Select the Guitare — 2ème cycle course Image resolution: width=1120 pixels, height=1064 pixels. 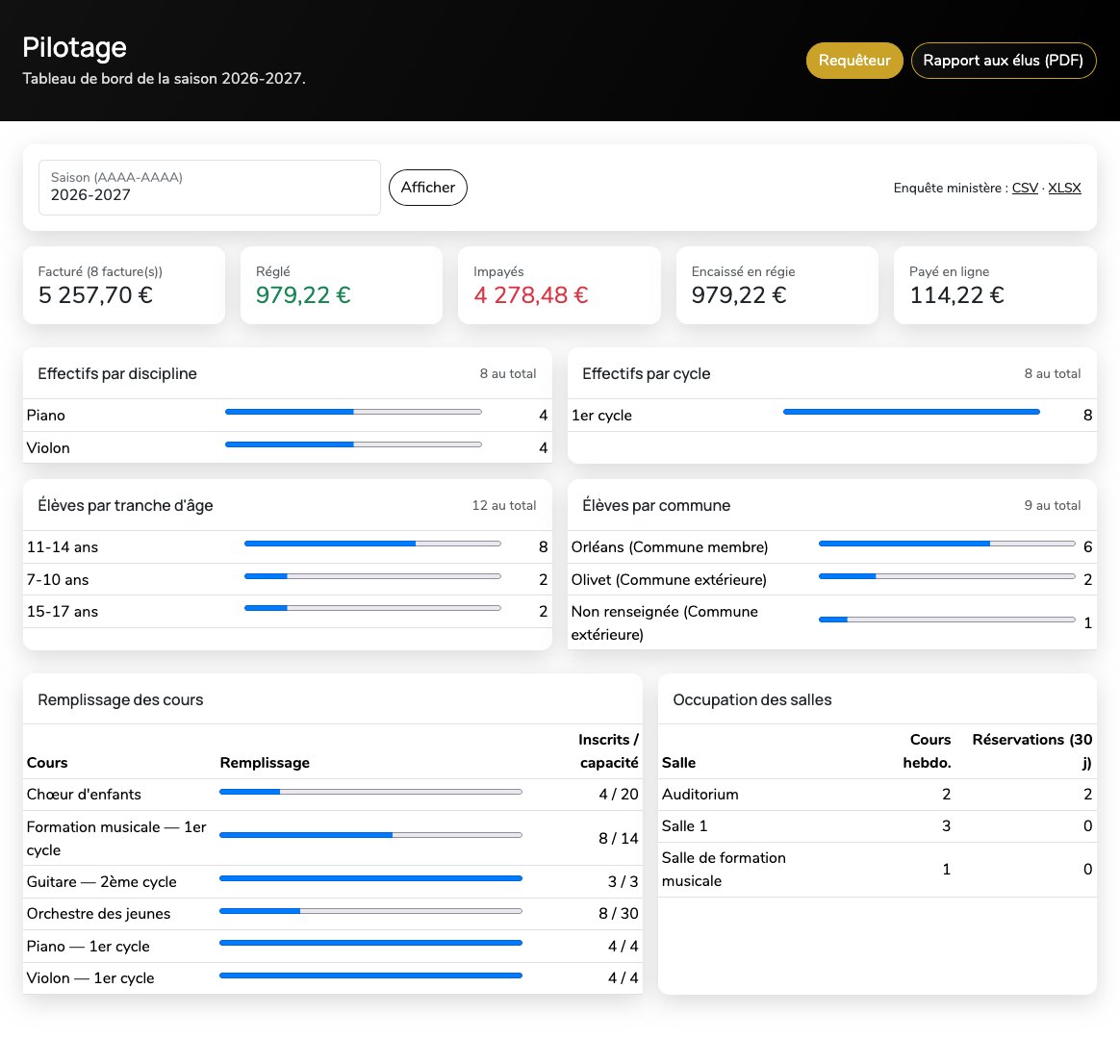click(101, 882)
